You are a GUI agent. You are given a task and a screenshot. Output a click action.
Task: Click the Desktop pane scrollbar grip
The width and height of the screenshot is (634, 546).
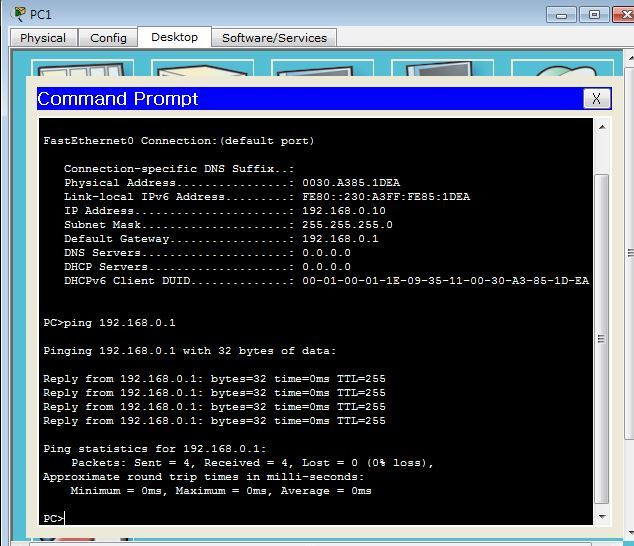630,253
